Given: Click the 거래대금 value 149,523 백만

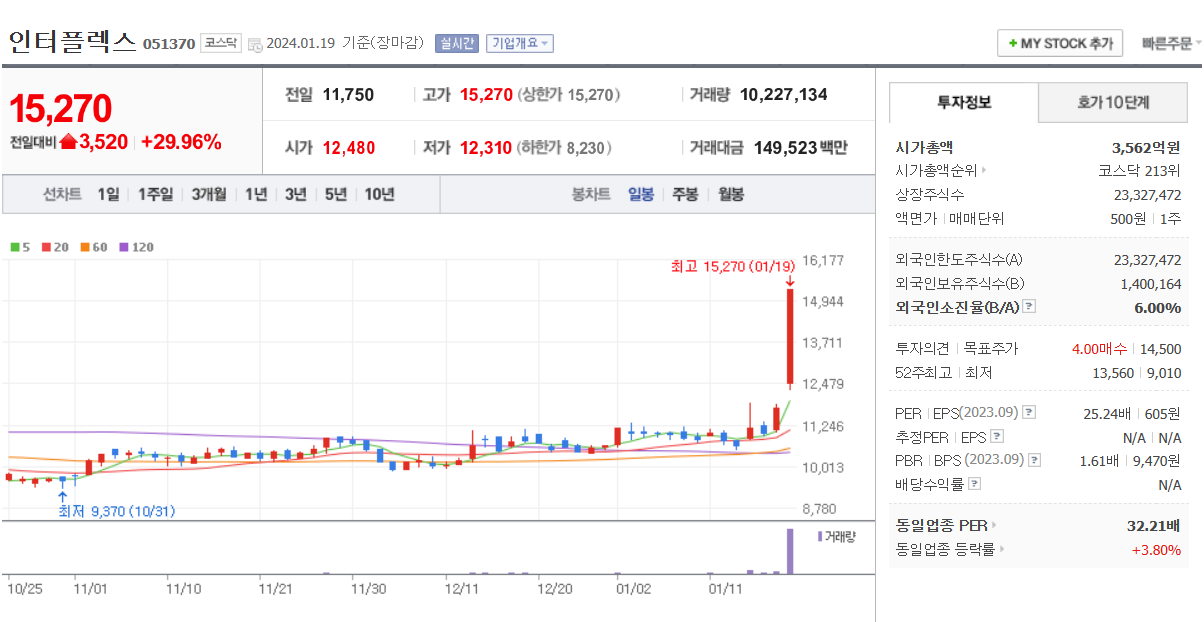Looking at the screenshot, I should pyautogui.click(x=800, y=148).
